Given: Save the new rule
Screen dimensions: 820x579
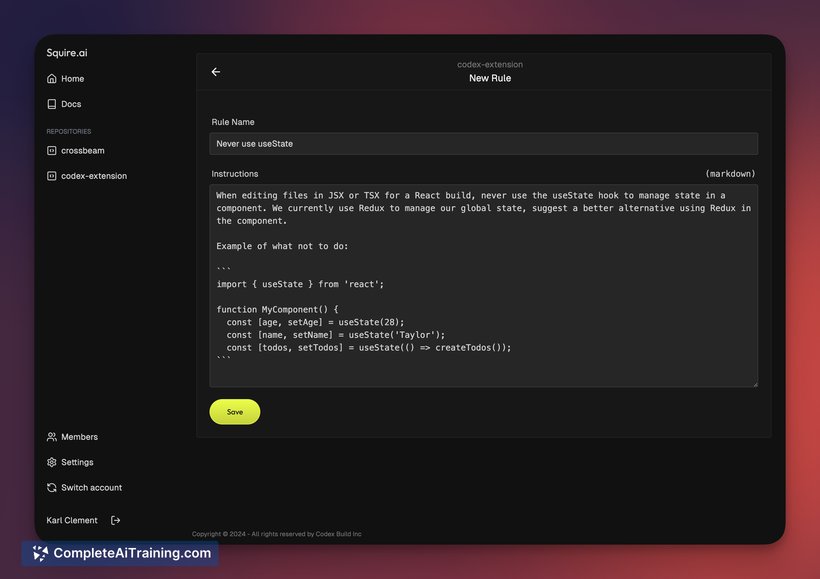Looking at the screenshot, I should [x=235, y=412].
